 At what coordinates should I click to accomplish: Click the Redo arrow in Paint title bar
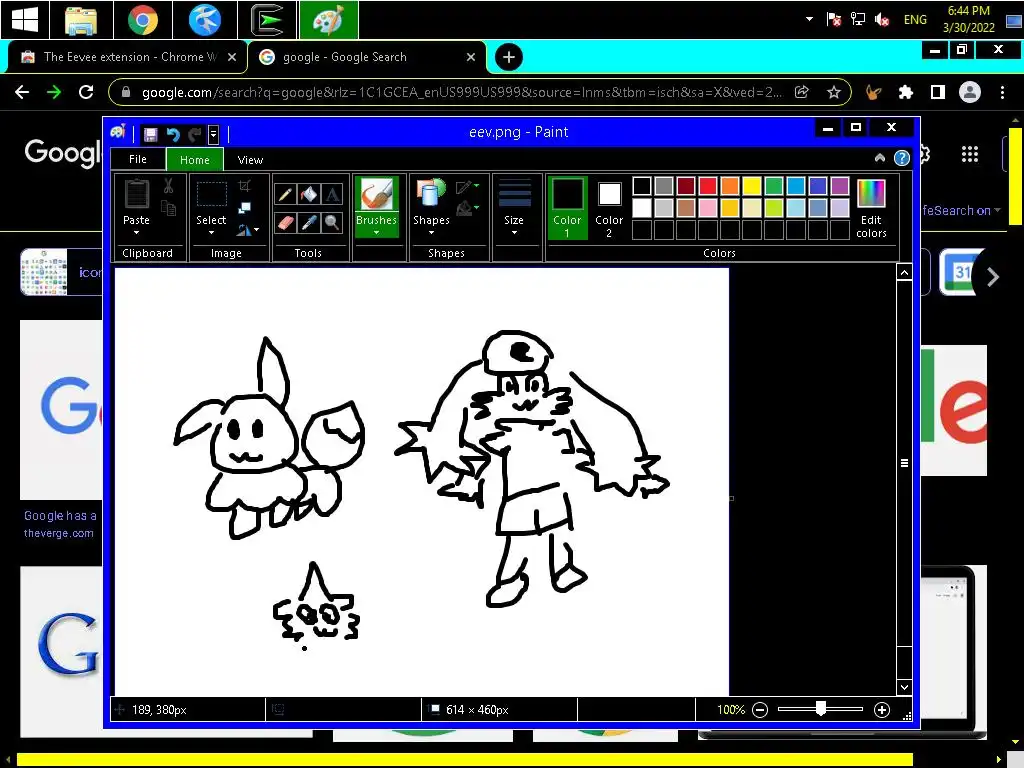pos(194,135)
